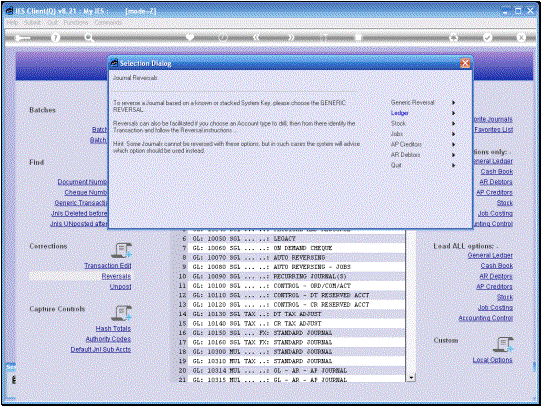Click the T text toolbar icon

click(324, 38)
